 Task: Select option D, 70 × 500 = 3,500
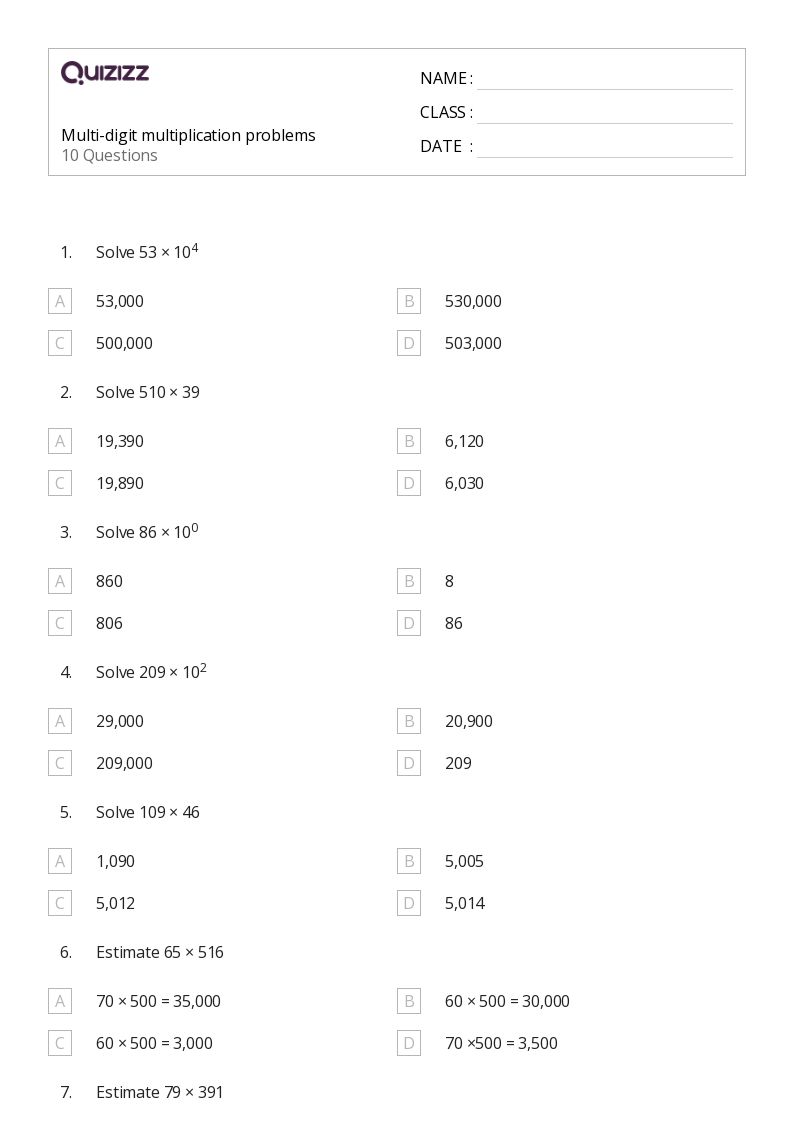coord(409,1043)
